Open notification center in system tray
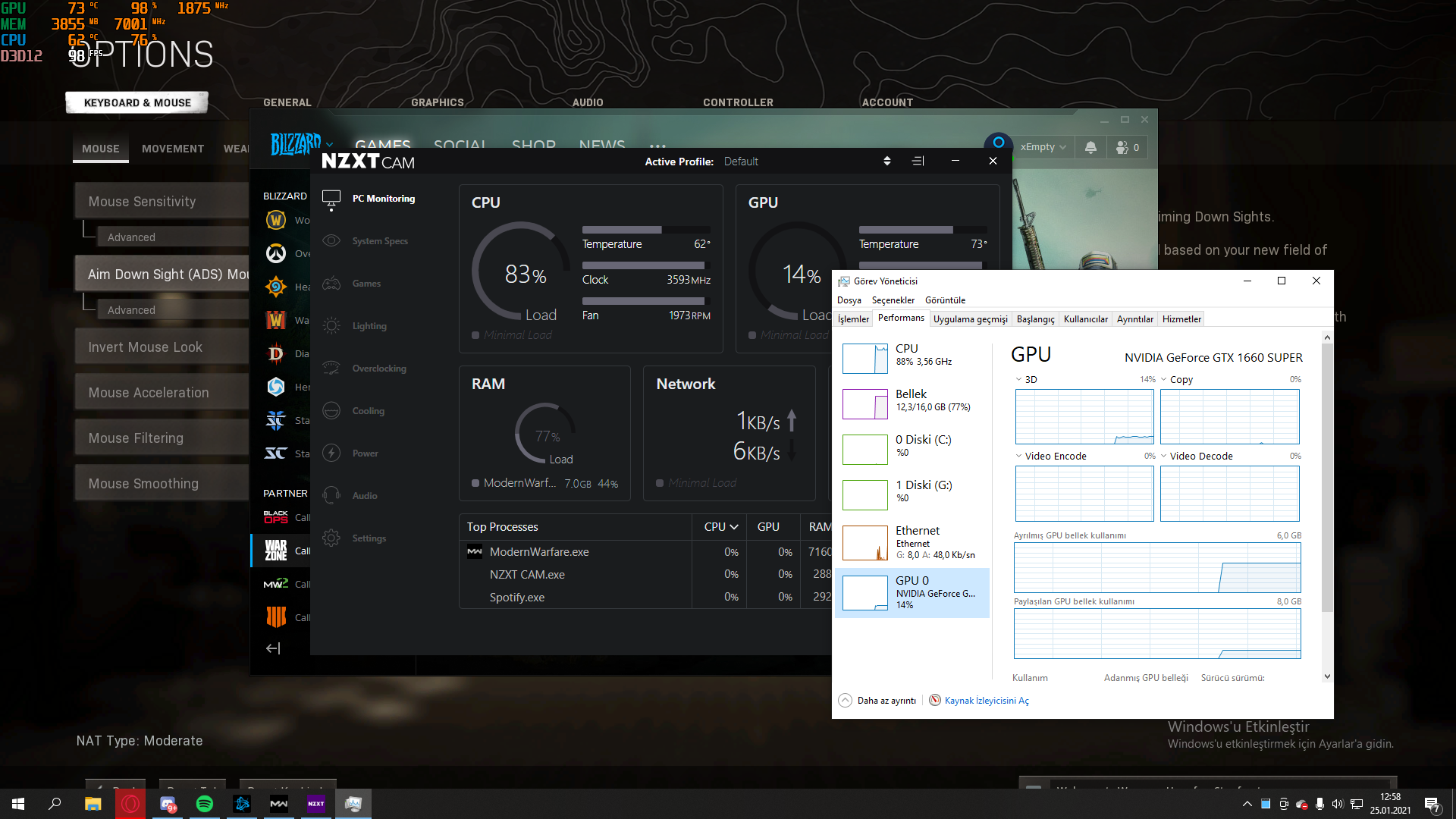 point(1432,804)
